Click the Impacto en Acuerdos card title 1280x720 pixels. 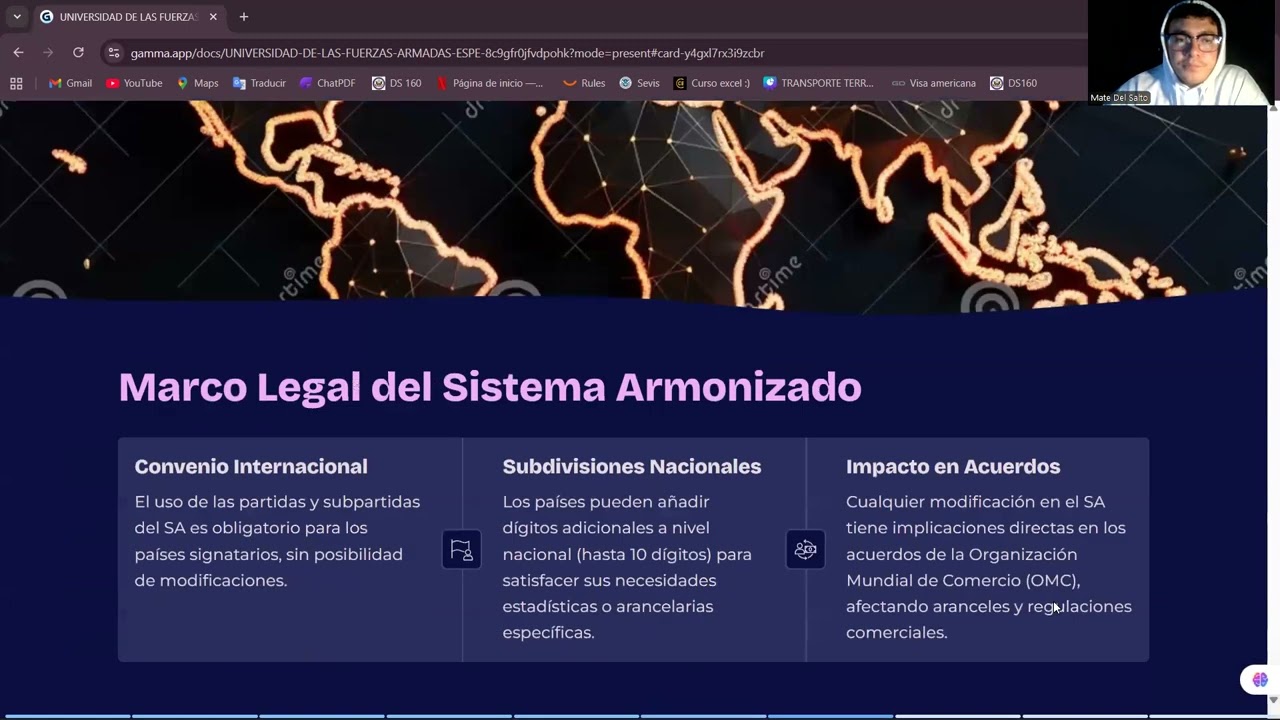pos(953,466)
